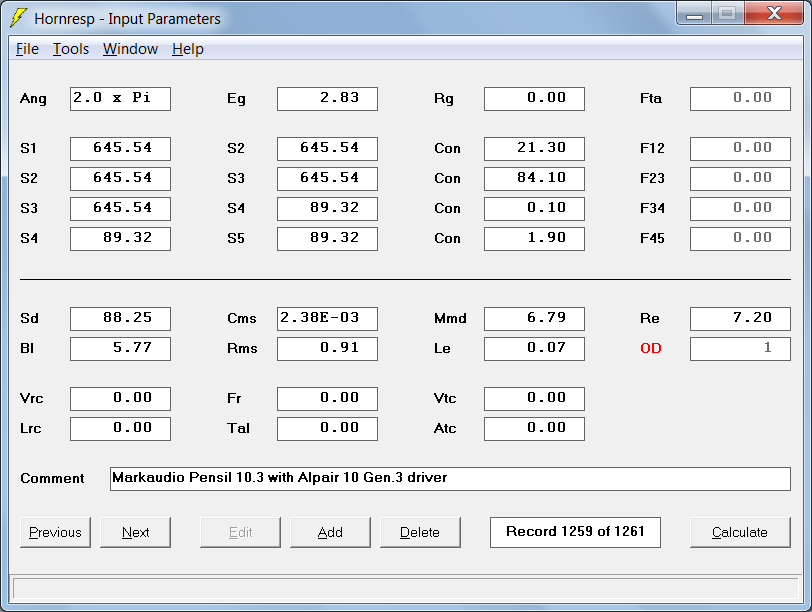Image resolution: width=812 pixels, height=612 pixels.
Task: Select the Sd field showing 88.25
Action: [120, 319]
